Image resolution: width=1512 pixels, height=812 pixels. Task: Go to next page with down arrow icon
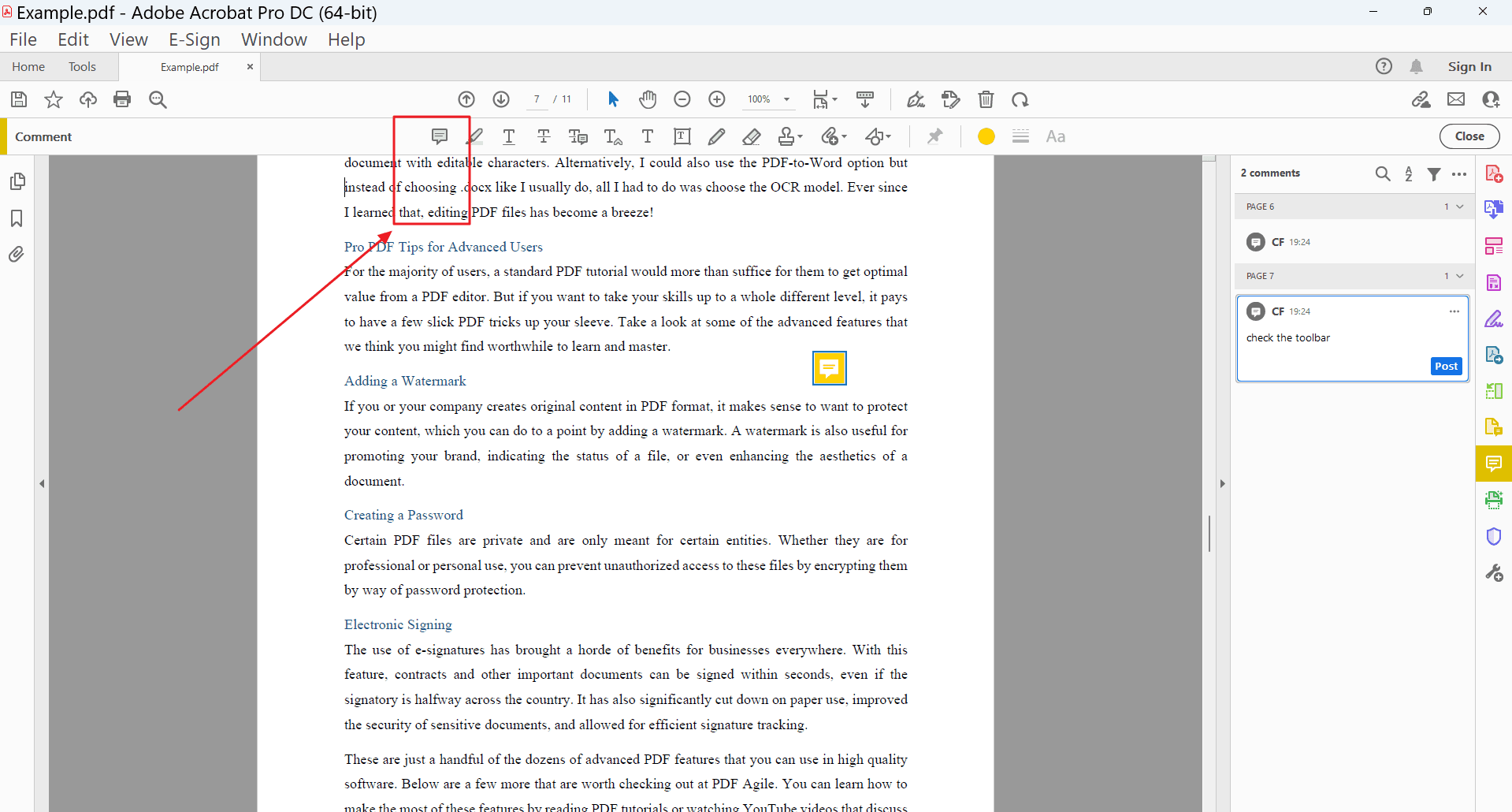coord(501,99)
